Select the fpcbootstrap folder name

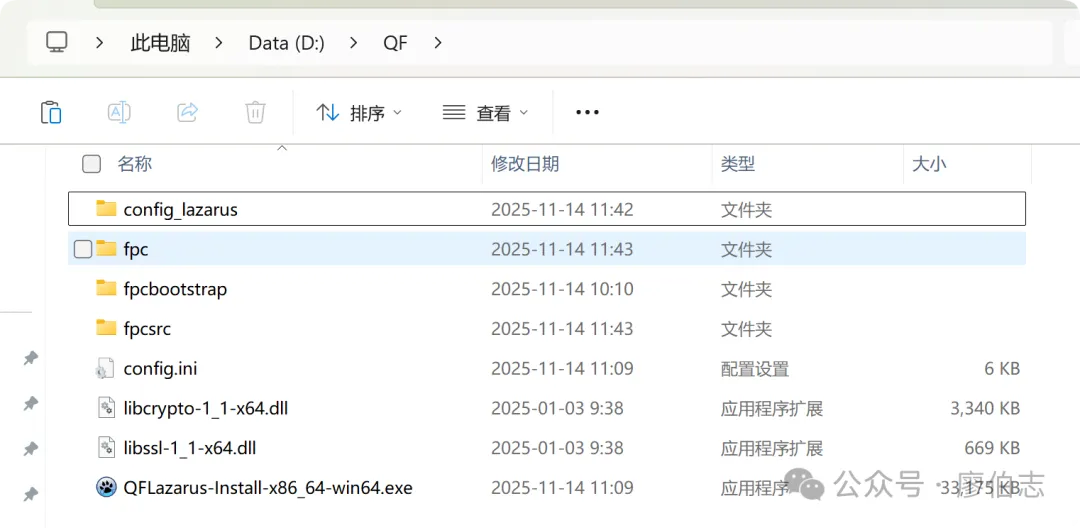coord(175,289)
